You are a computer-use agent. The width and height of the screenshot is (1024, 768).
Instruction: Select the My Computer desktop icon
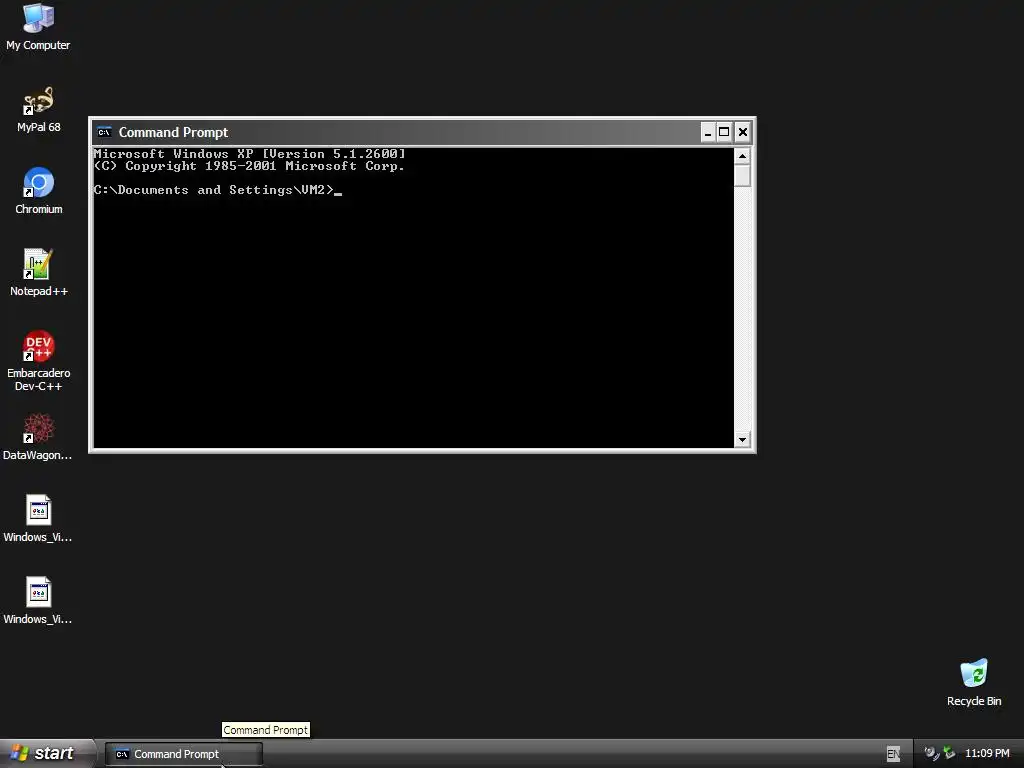[x=38, y=26]
